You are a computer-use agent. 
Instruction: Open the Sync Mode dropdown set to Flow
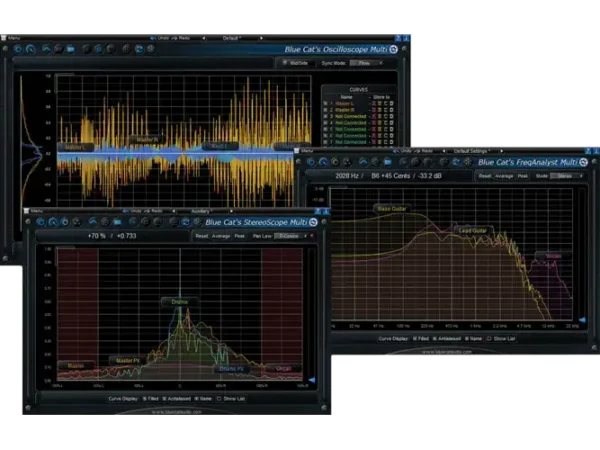(x=366, y=63)
